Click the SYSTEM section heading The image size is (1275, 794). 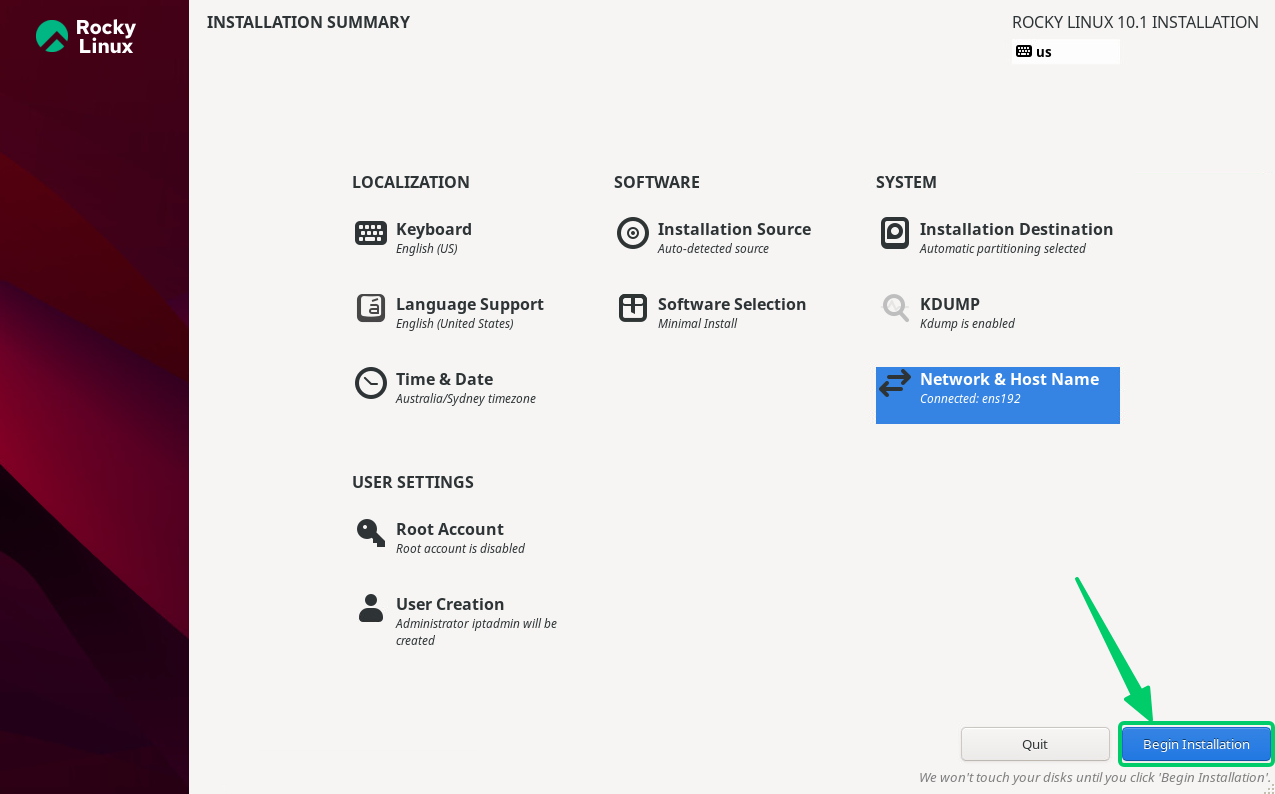click(906, 182)
